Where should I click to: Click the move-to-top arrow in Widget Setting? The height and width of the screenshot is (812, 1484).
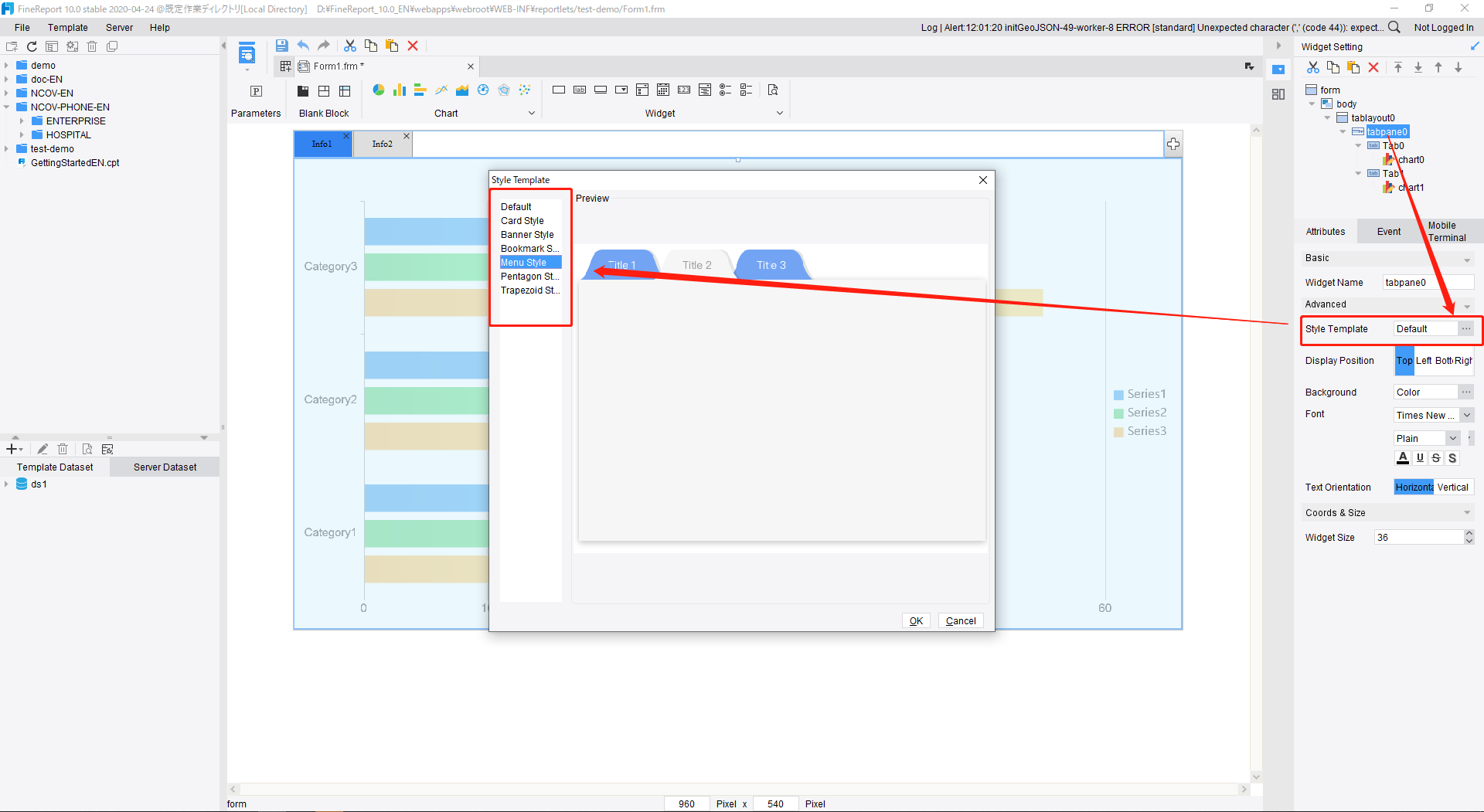coord(1398,67)
